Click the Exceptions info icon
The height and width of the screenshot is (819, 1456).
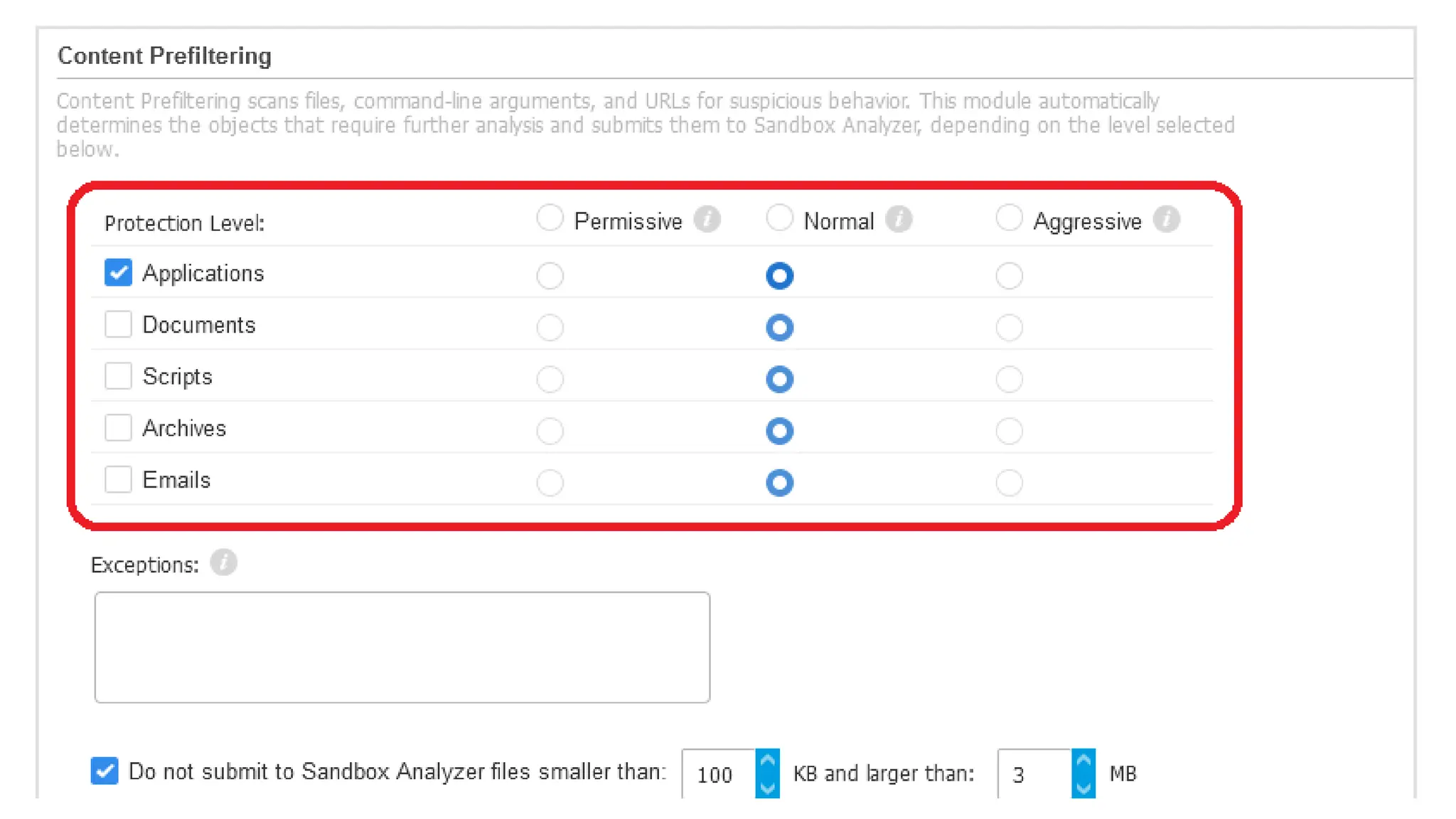pos(223,563)
